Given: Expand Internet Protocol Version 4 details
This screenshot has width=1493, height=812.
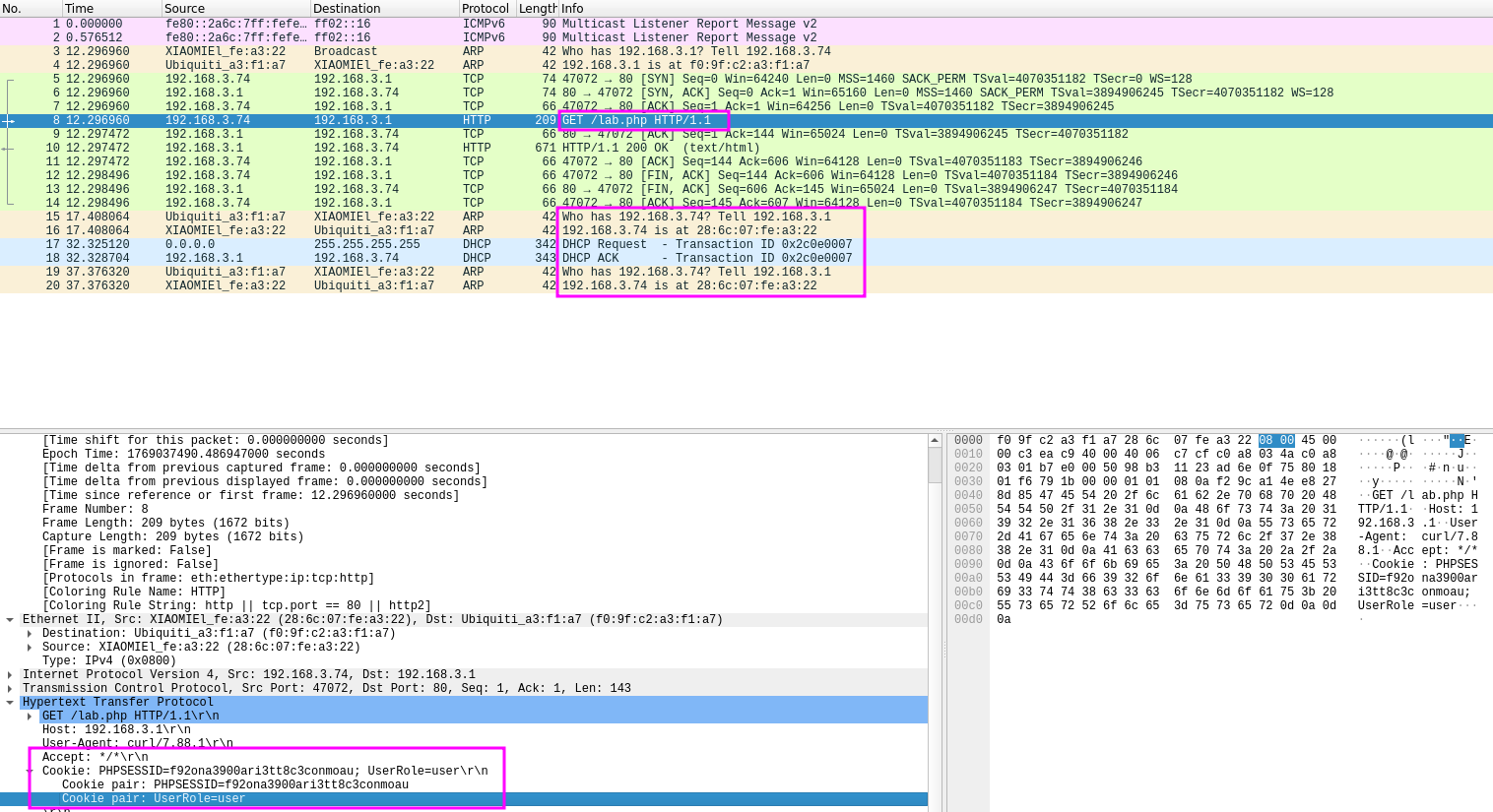Looking at the screenshot, I should click(10, 675).
